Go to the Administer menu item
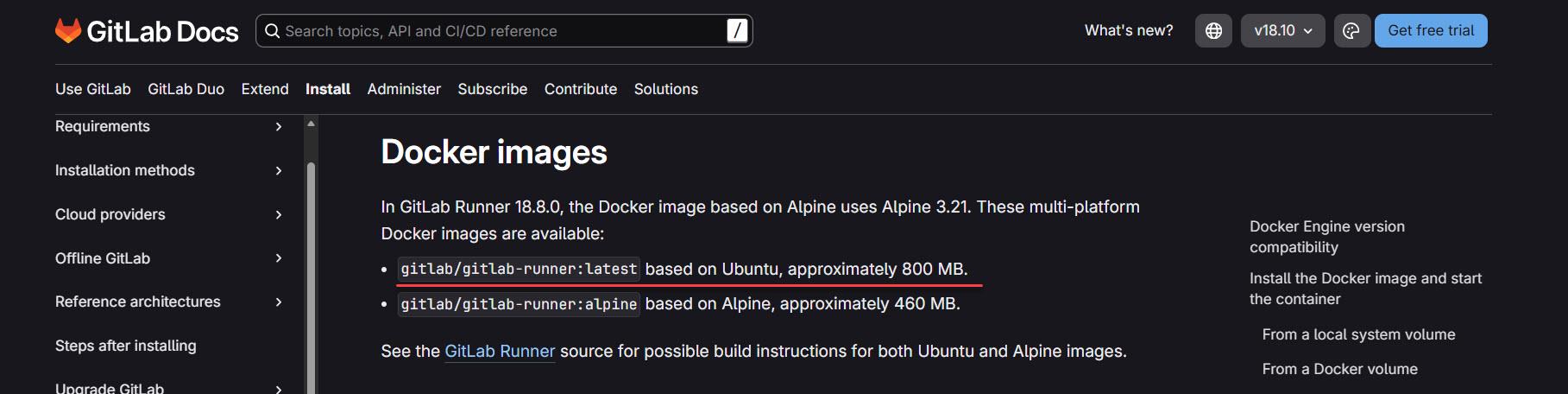 click(404, 89)
